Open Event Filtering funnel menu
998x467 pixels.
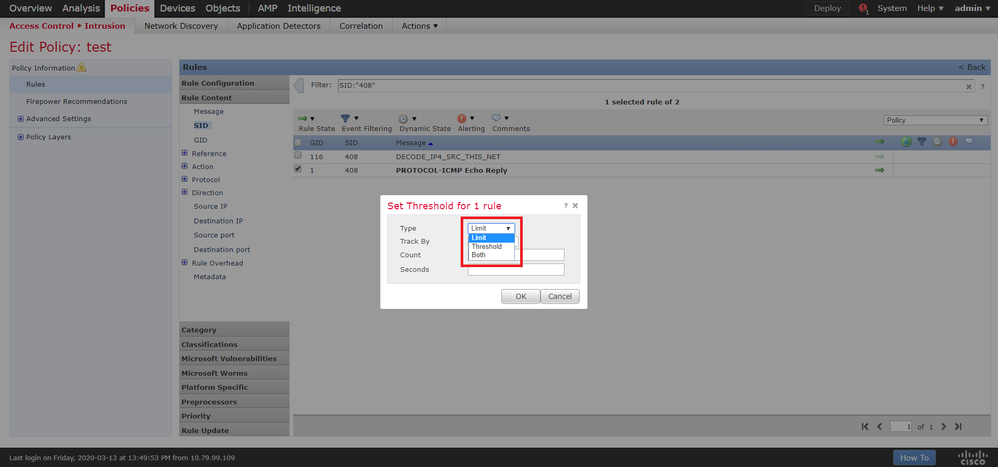tap(349, 118)
